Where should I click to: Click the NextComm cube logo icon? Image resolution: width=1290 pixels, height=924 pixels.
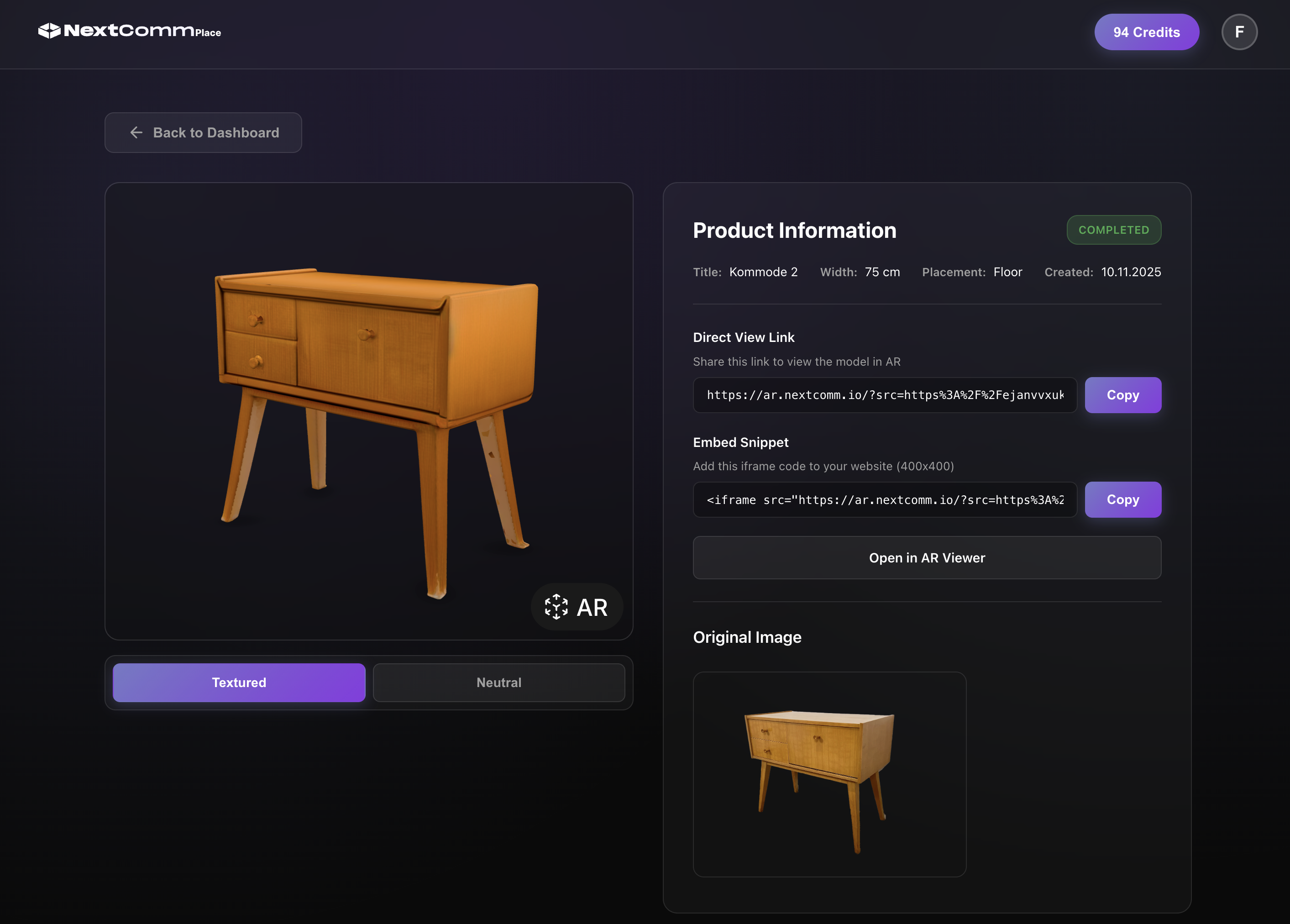(49, 31)
